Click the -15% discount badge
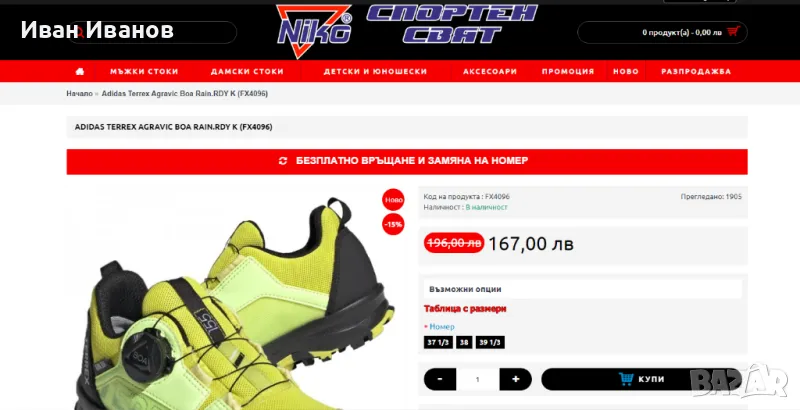The width and height of the screenshot is (800, 410). [393, 224]
